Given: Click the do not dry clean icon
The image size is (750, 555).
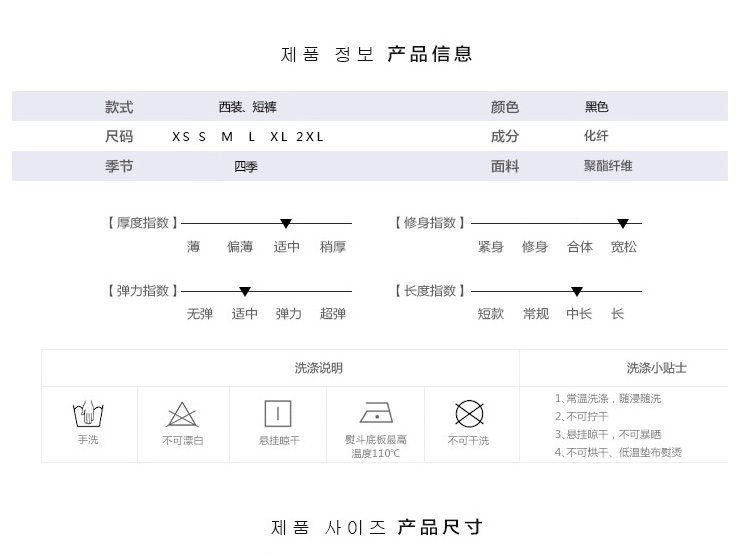Looking at the screenshot, I should coord(469,413).
